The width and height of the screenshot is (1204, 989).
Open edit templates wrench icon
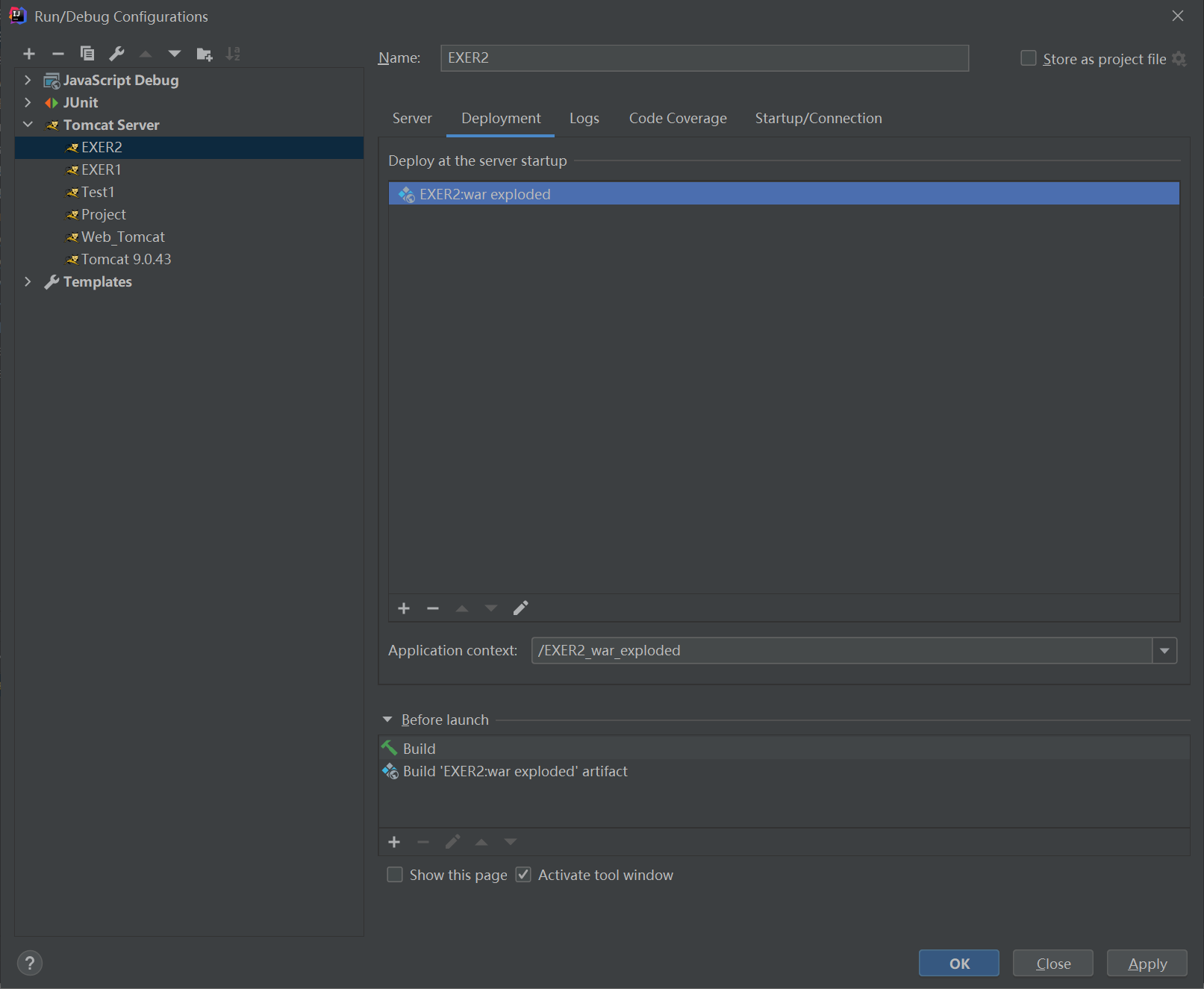point(116,54)
